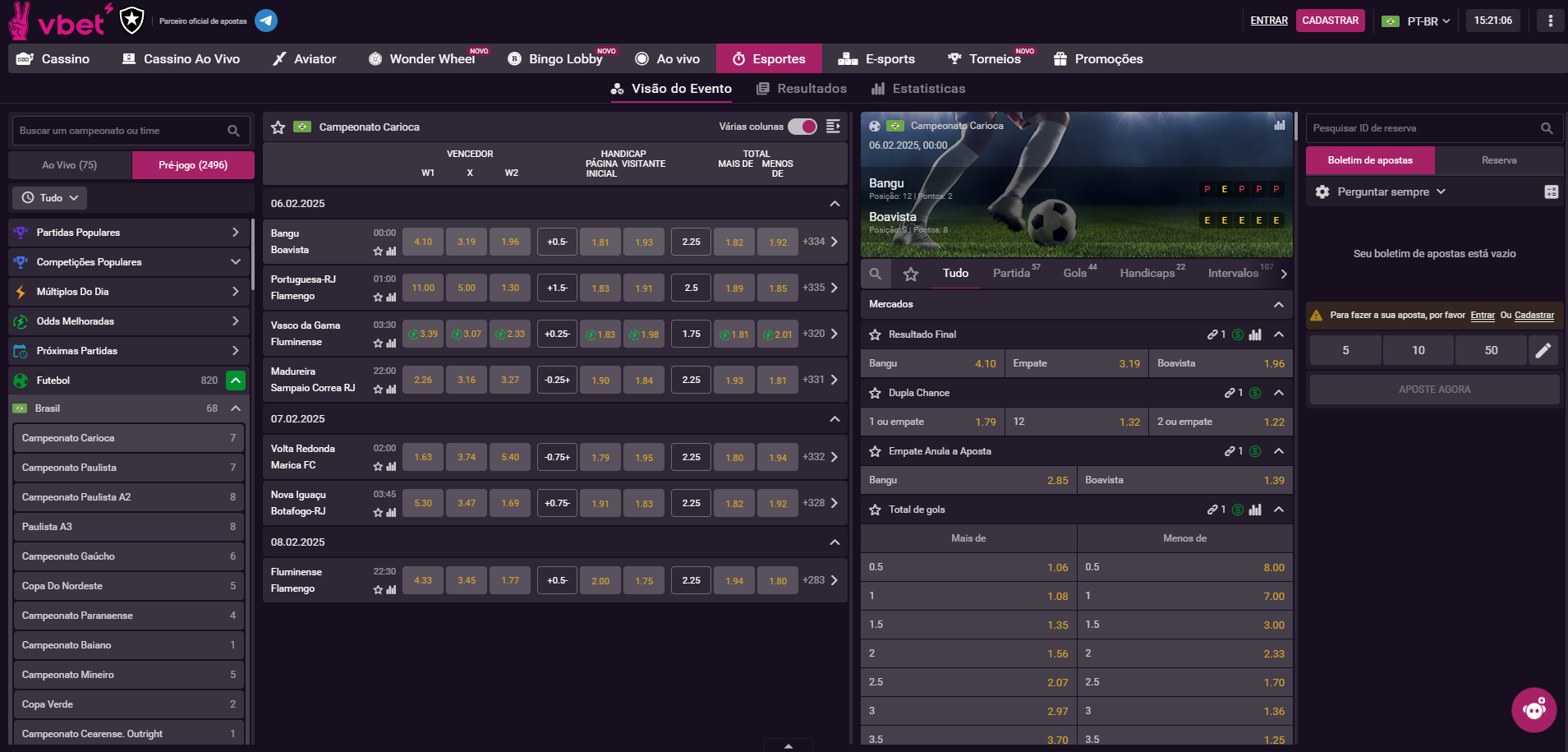Open the Tudo time filter dropdown
Image resolution: width=1568 pixels, height=752 pixels.
[x=50, y=198]
